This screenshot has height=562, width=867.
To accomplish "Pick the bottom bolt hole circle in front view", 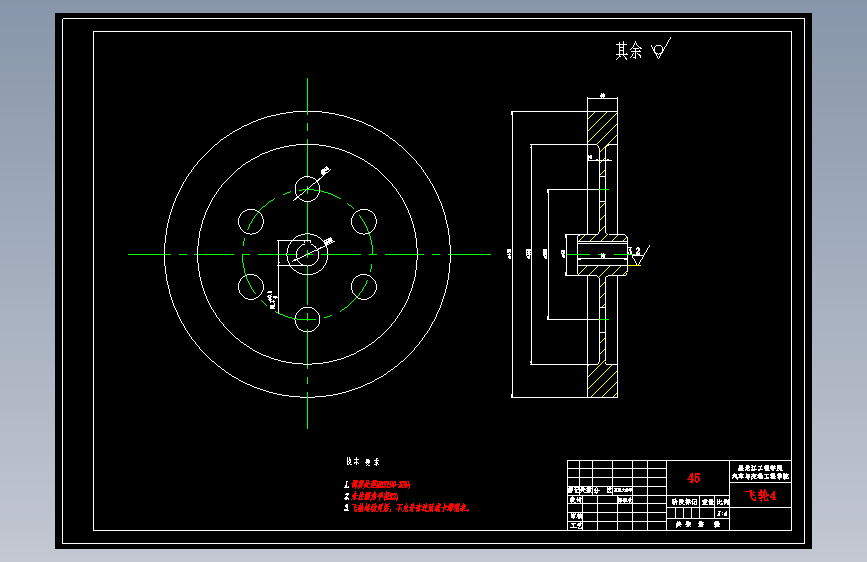I will point(307,319).
